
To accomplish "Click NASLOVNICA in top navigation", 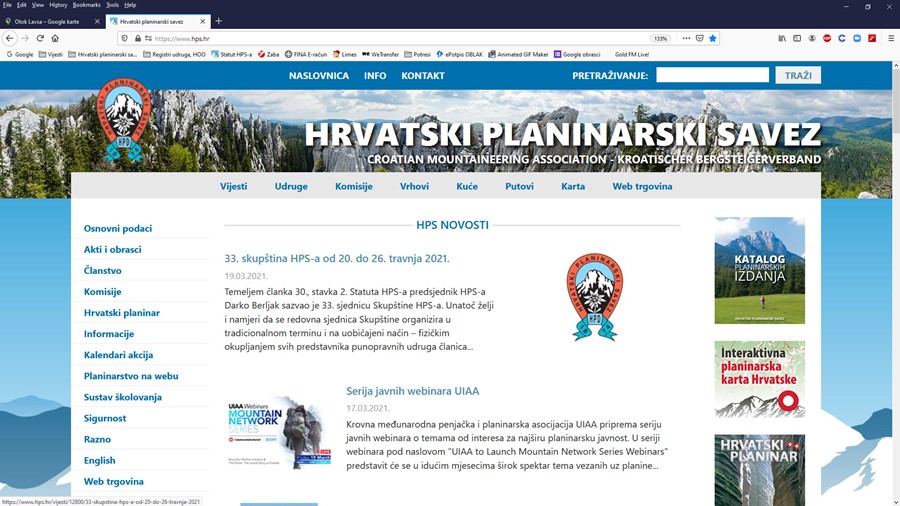I will tap(319, 76).
